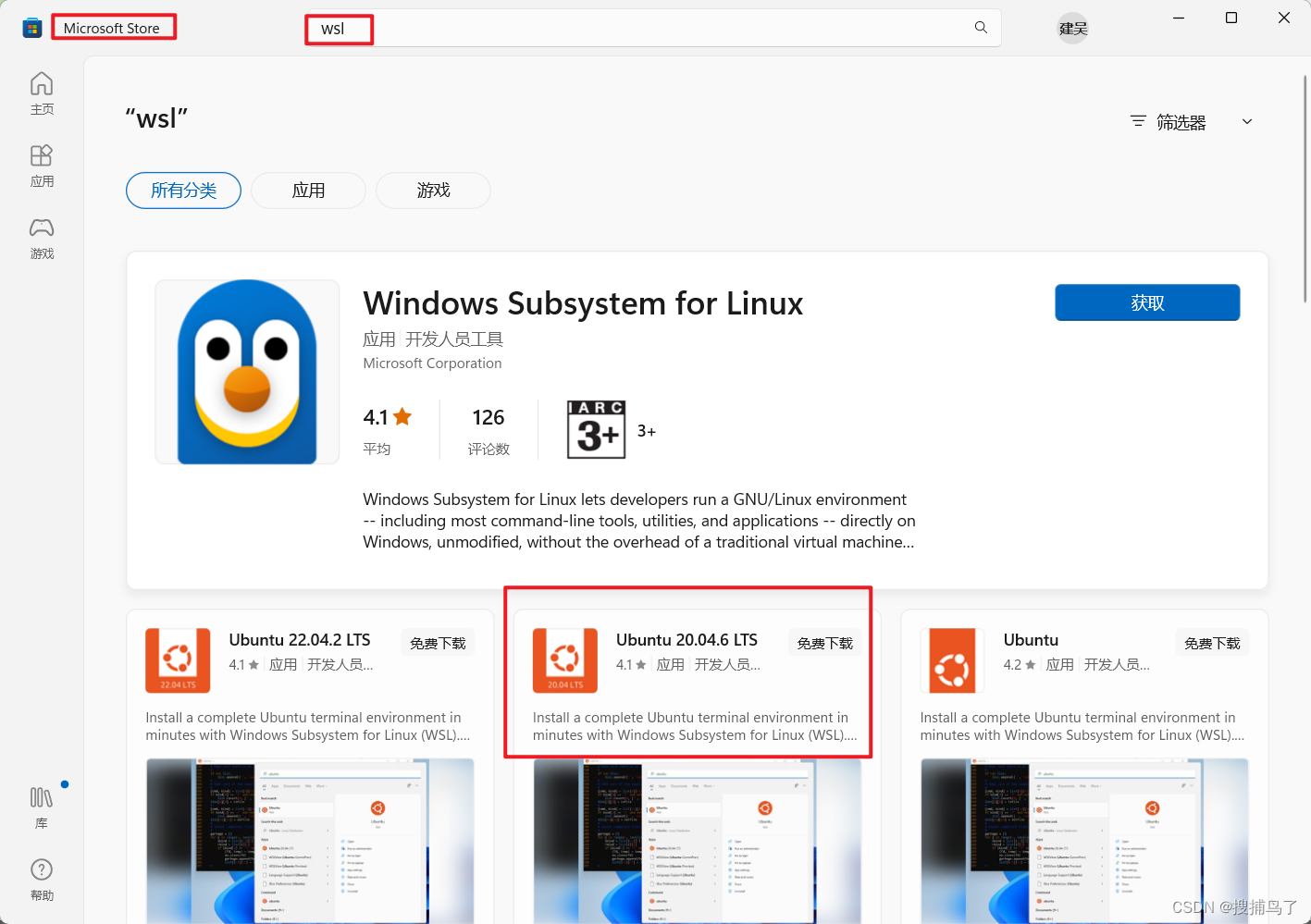This screenshot has height=924, width=1311.
Task: Click the Microsoft Store logo icon
Action: coord(32,29)
